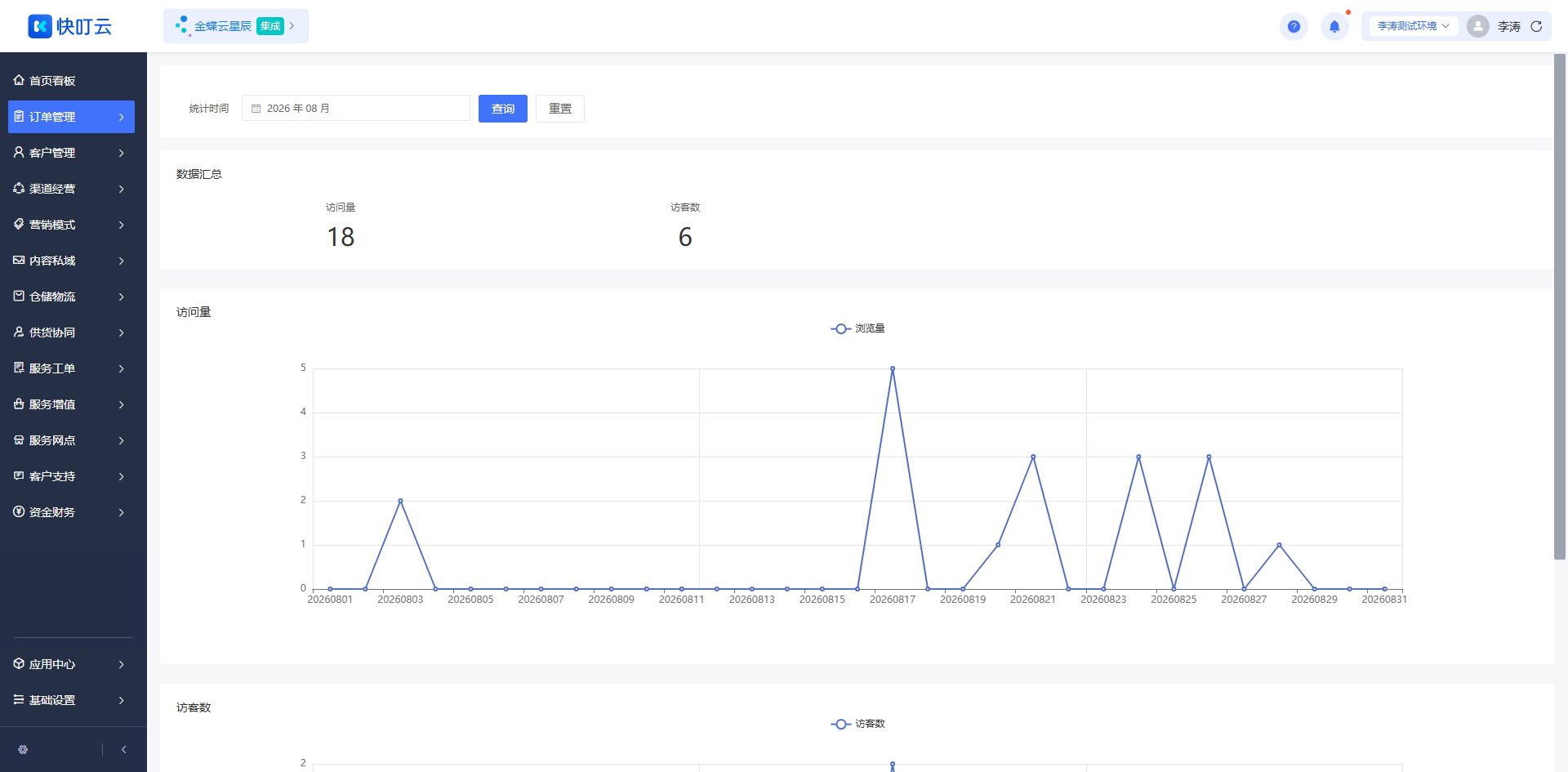The width and height of the screenshot is (1568, 772).
Task: Collapse the sidebar with the left arrow
Action: pyautogui.click(x=123, y=749)
